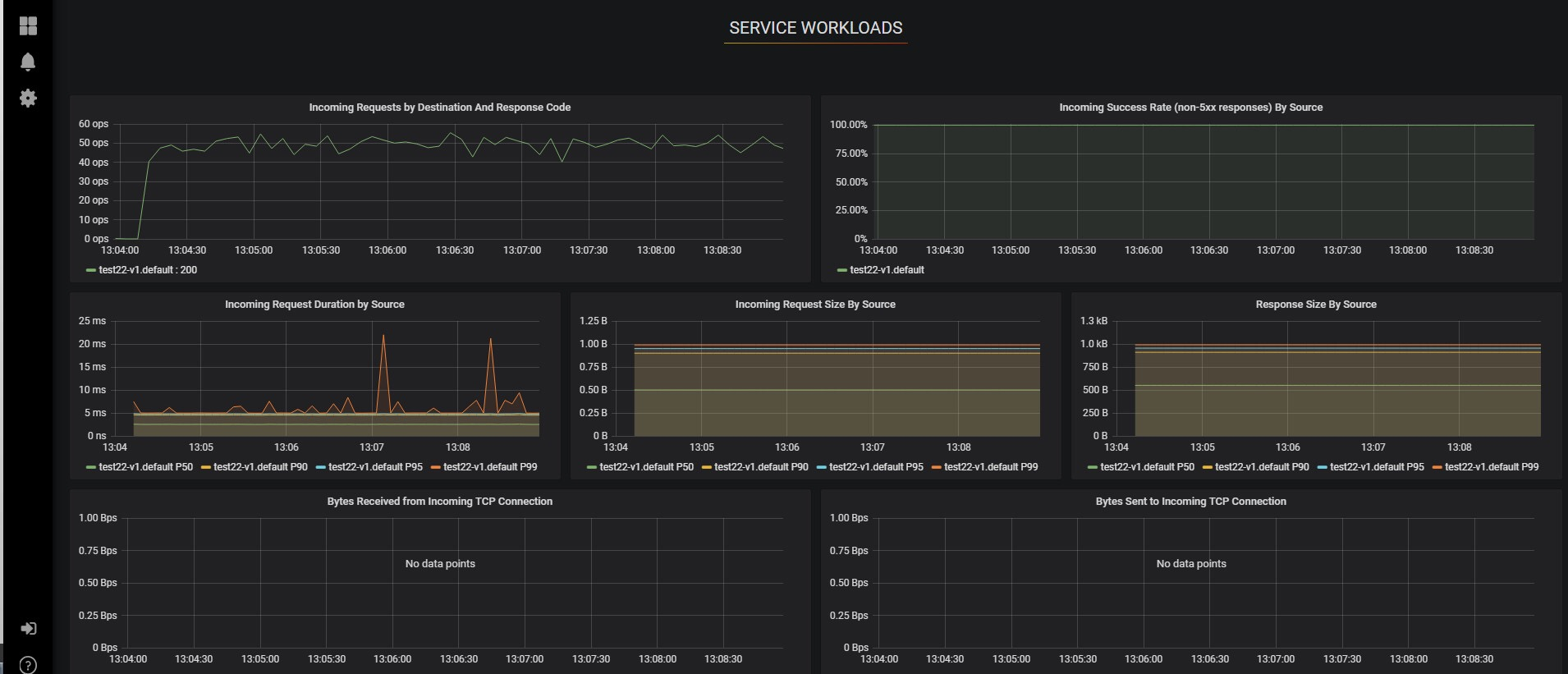Open the Dashboards grid icon in sidebar
1568x674 pixels.
point(28,26)
